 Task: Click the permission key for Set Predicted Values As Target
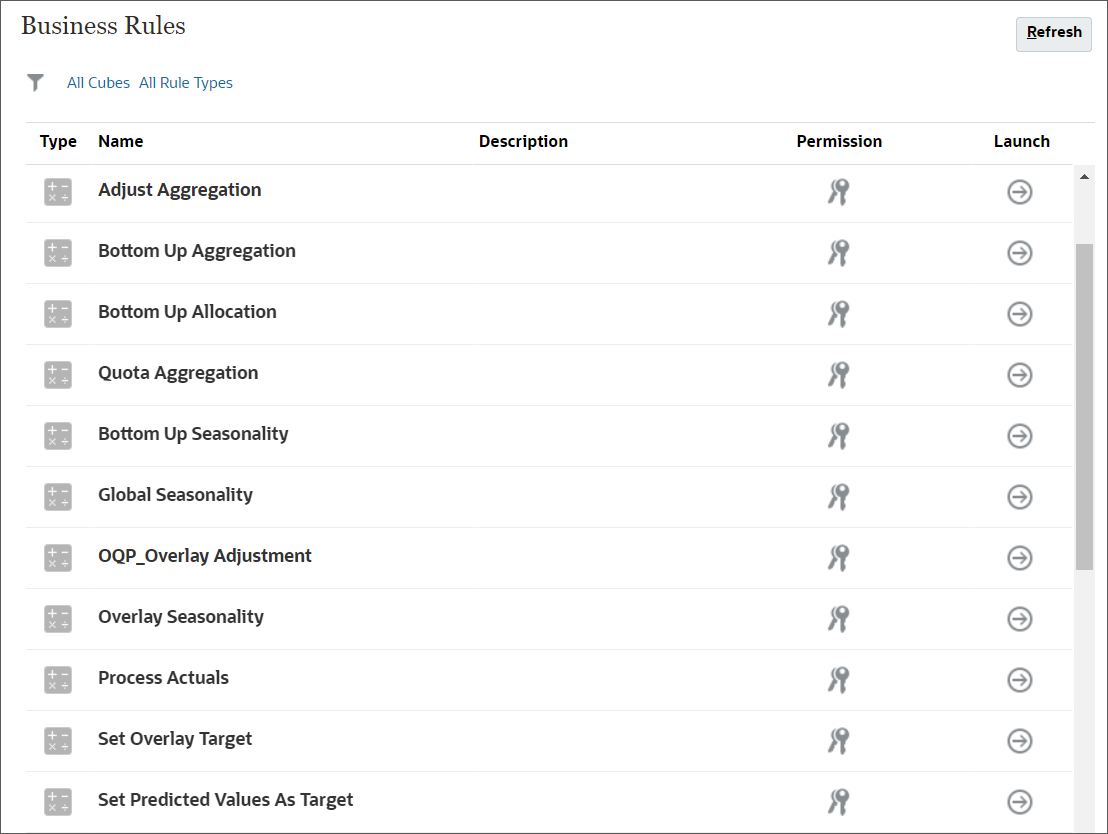(x=839, y=802)
